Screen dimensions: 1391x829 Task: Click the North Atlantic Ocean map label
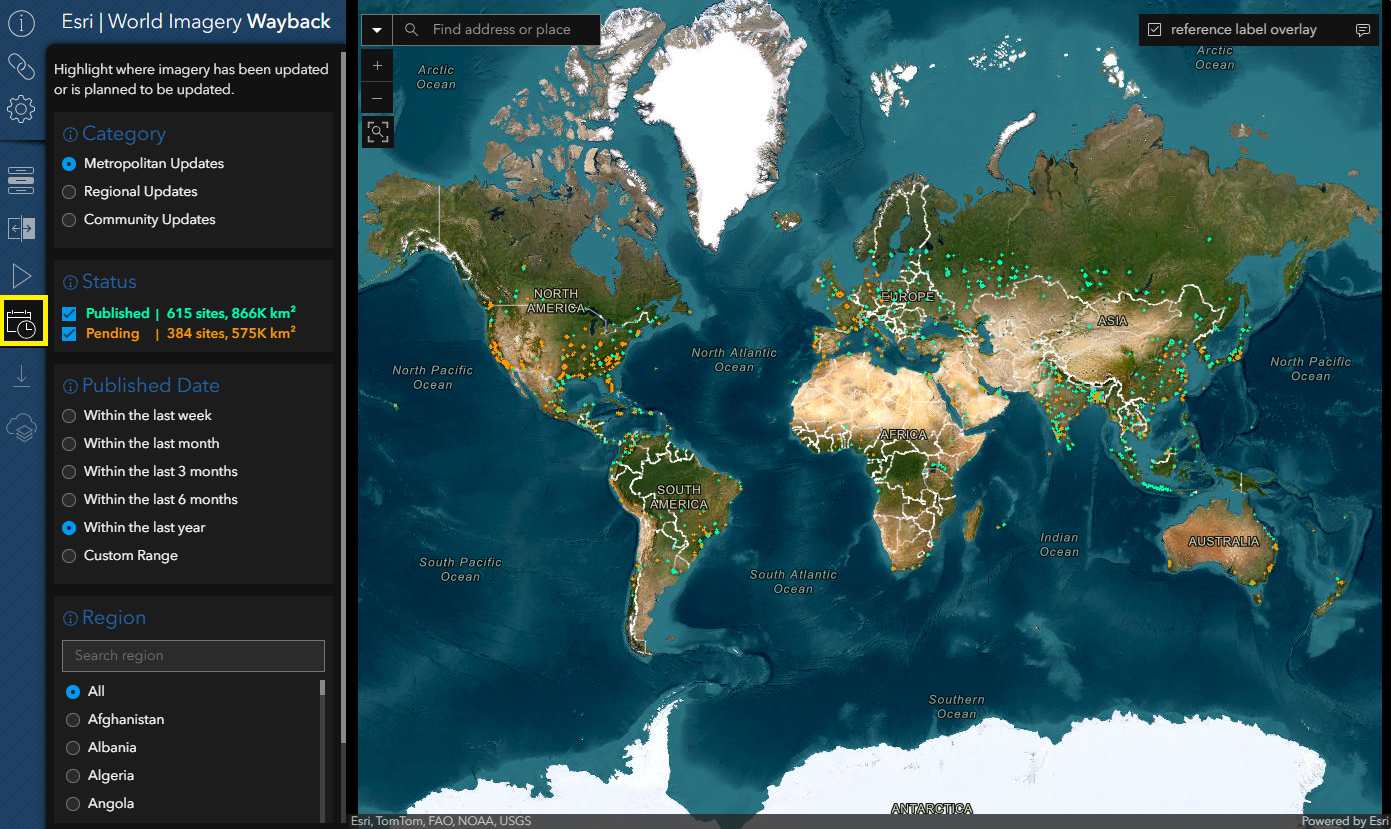point(734,360)
